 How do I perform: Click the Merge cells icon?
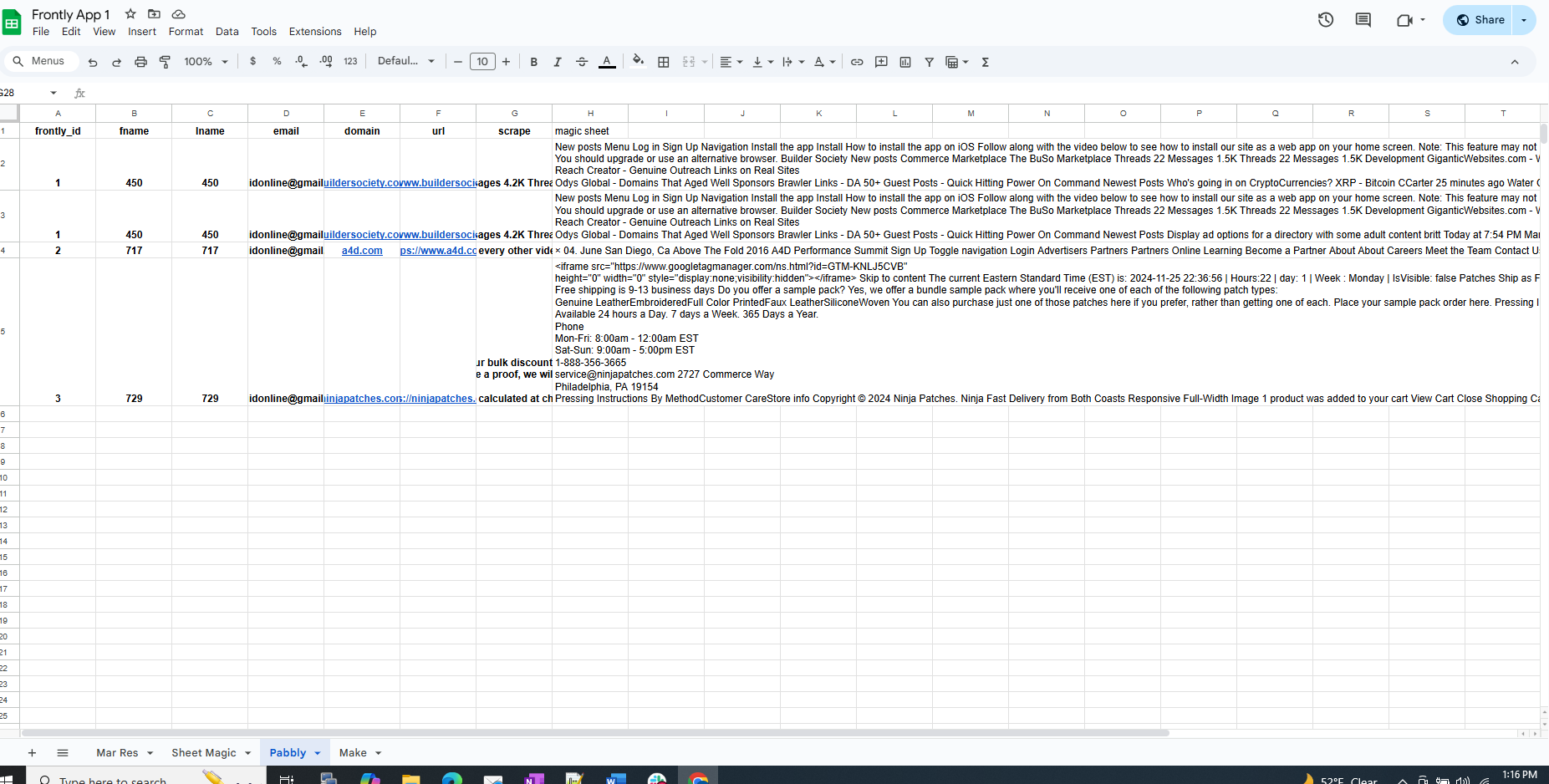tap(689, 62)
